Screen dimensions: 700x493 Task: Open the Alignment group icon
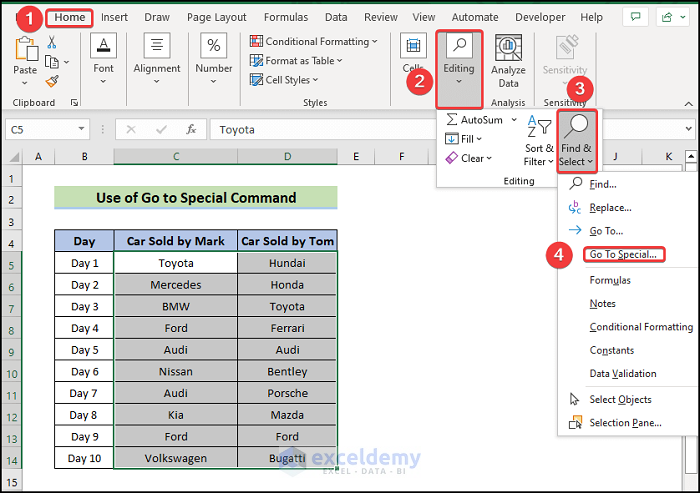pos(157,46)
